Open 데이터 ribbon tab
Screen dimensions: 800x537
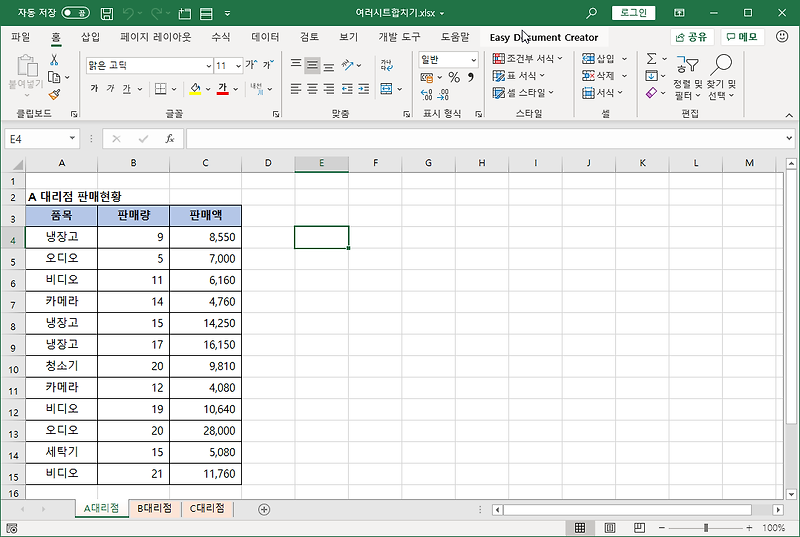pyautogui.click(x=265, y=37)
